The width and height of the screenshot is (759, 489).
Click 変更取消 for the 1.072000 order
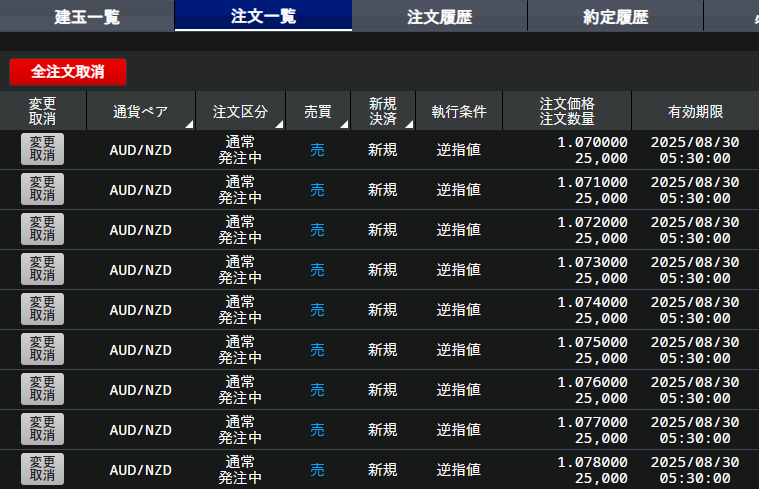click(x=43, y=229)
